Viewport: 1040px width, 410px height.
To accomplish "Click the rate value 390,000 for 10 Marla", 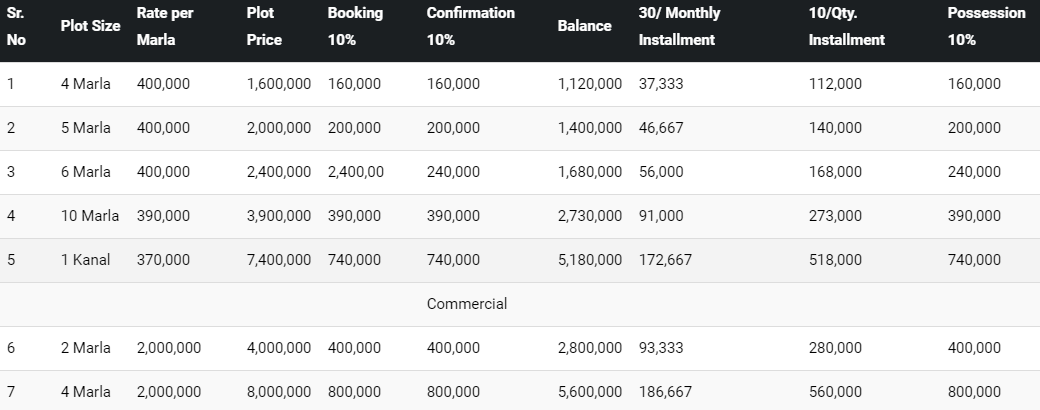I will [163, 216].
